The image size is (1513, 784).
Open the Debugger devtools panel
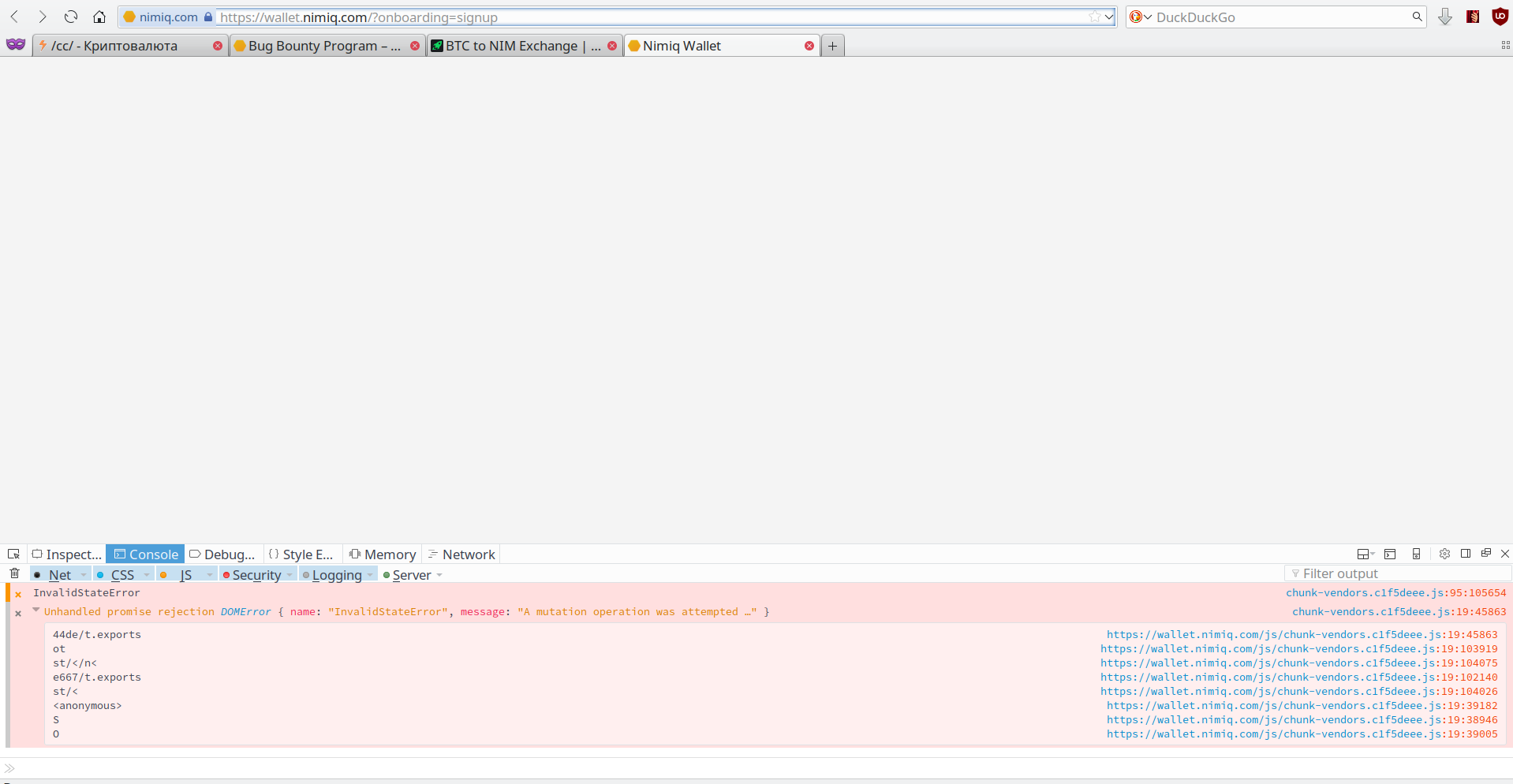click(x=222, y=554)
